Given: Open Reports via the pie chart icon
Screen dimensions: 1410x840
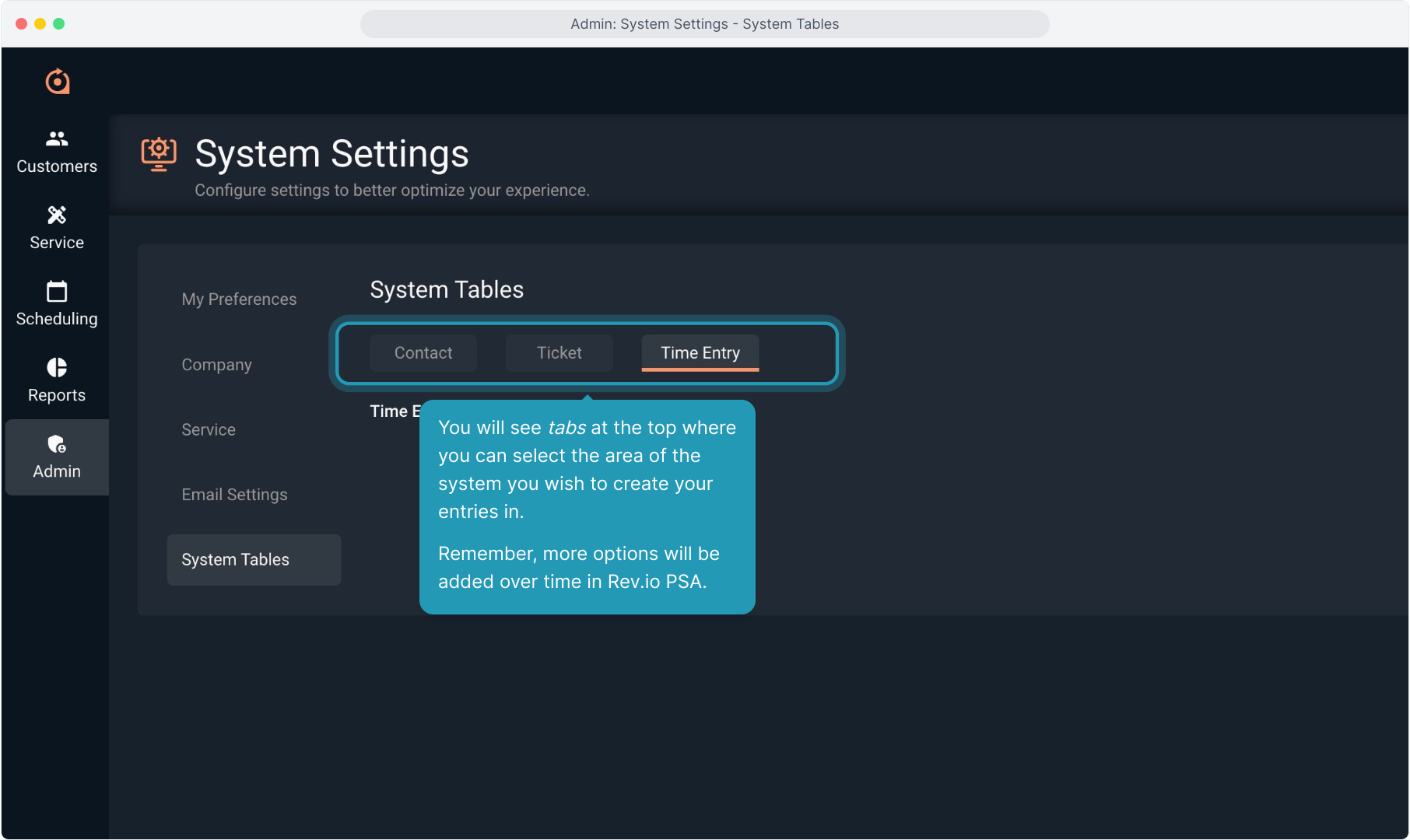Looking at the screenshot, I should pyautogui.click(x=57, y=367).
